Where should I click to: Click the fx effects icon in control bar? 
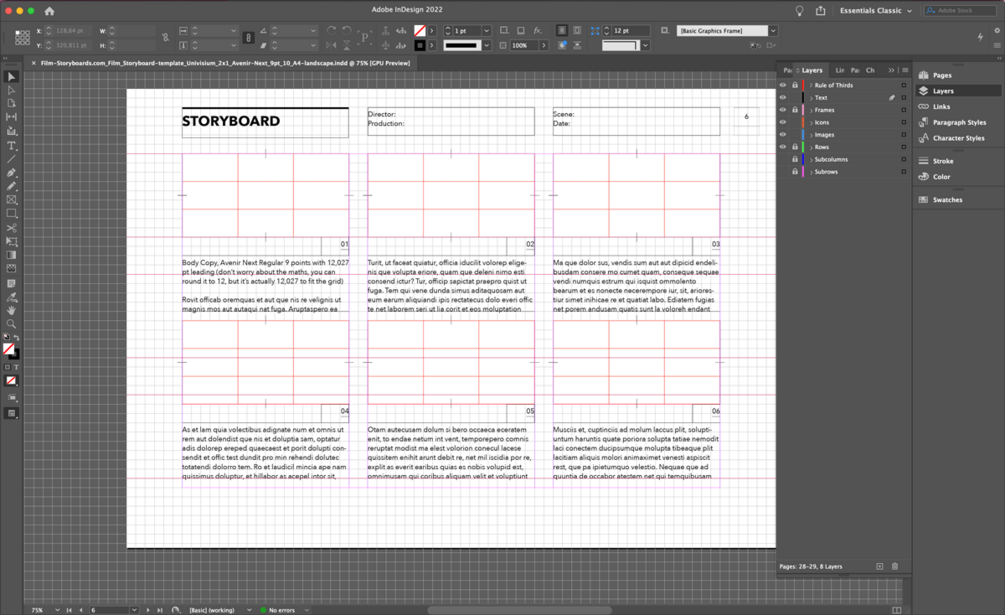pyautogui.click(x=537, y=31)
